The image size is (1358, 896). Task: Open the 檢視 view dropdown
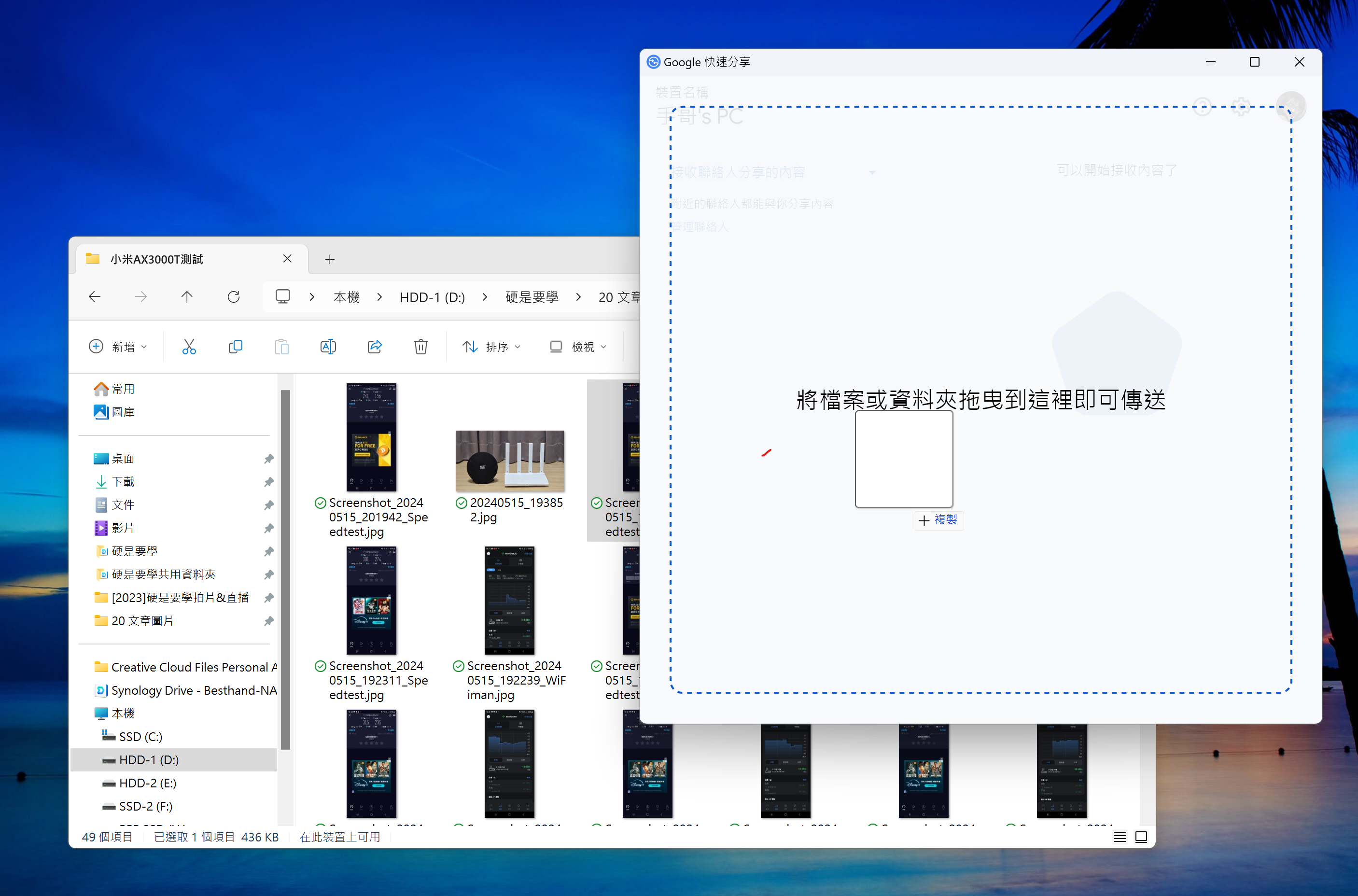coord(577,346)
